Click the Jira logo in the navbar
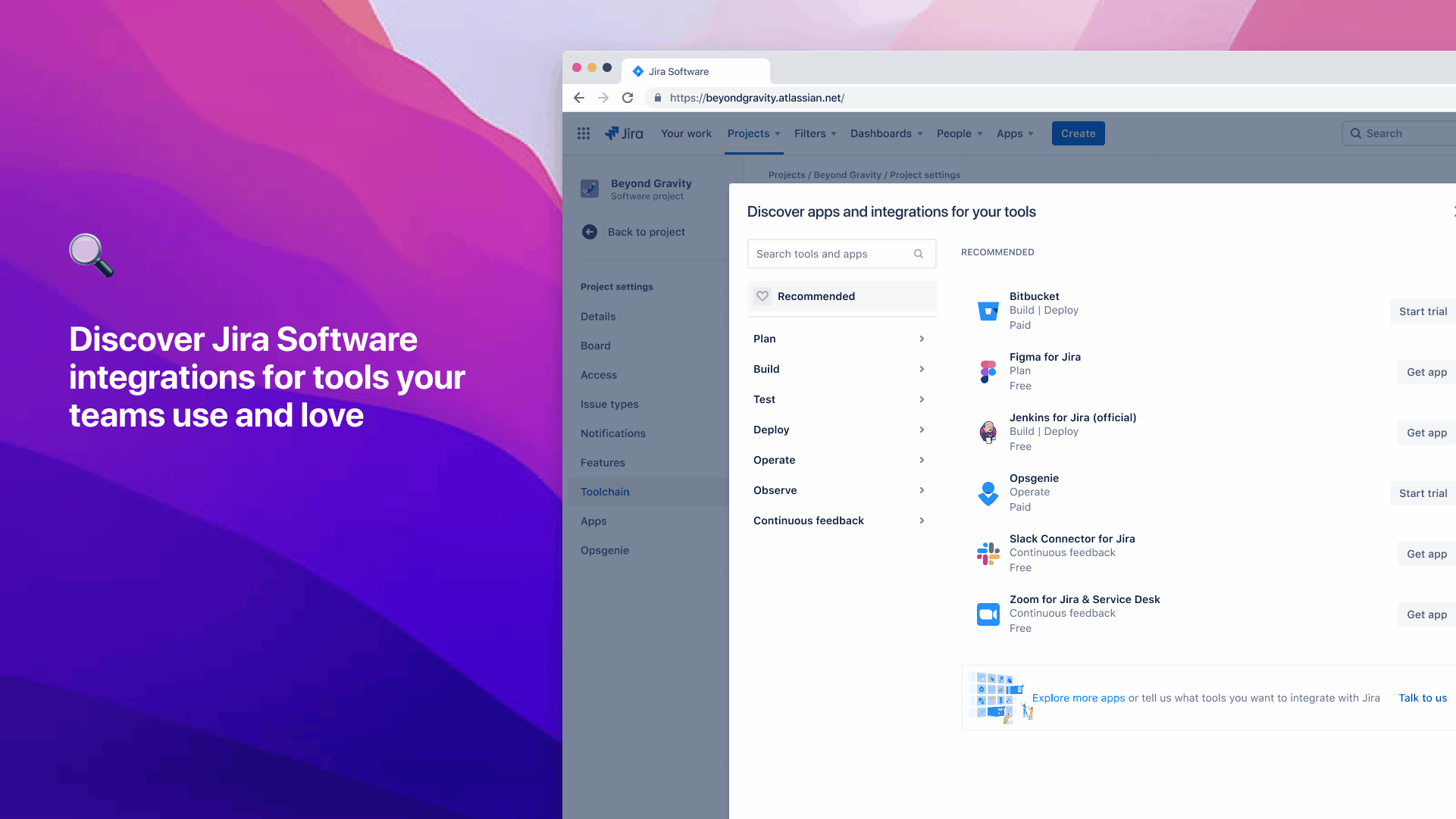Viewport: 1456px width, 819px height. (x=624, y=133)
